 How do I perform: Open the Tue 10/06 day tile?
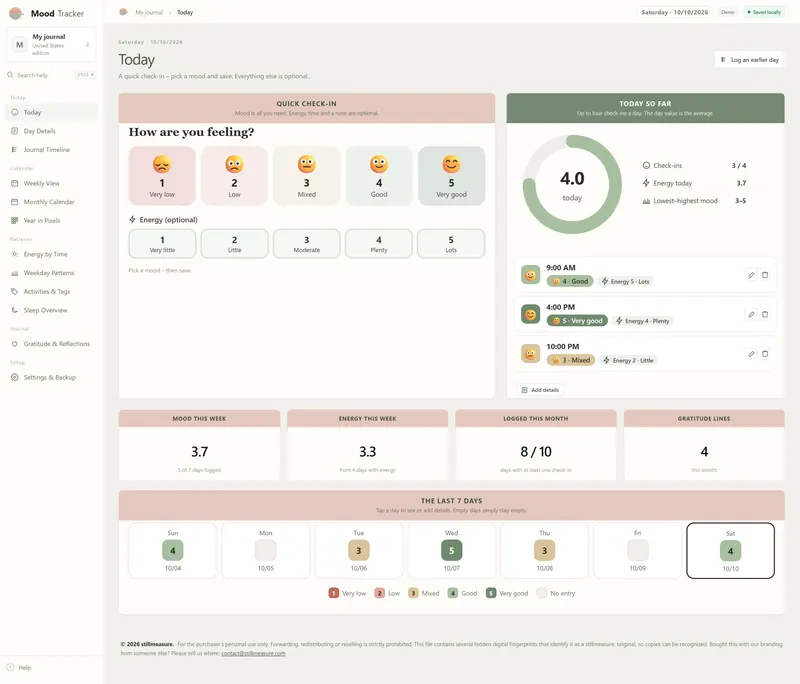(359, 550)
